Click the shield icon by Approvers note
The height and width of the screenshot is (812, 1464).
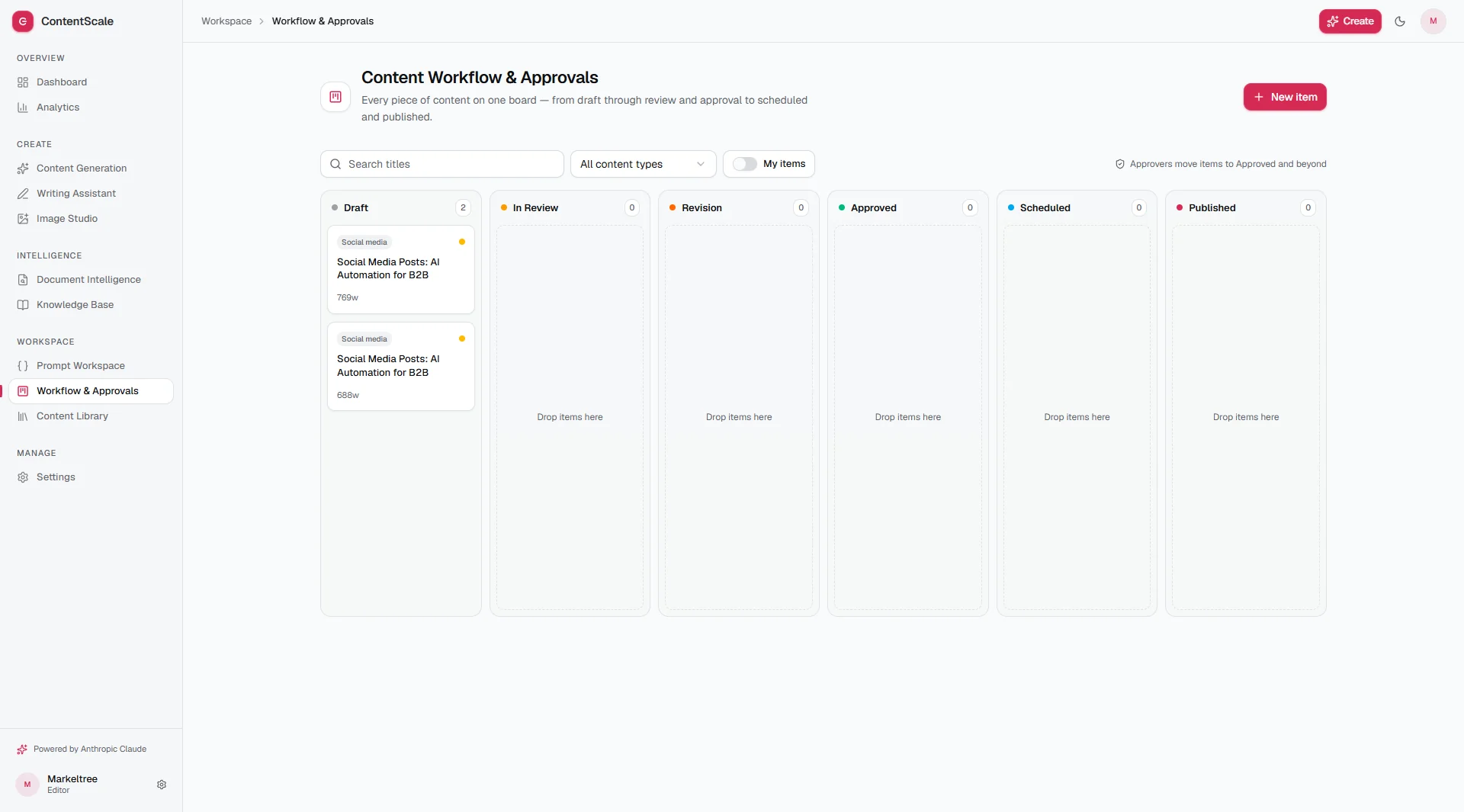[x=1120, y=164]
